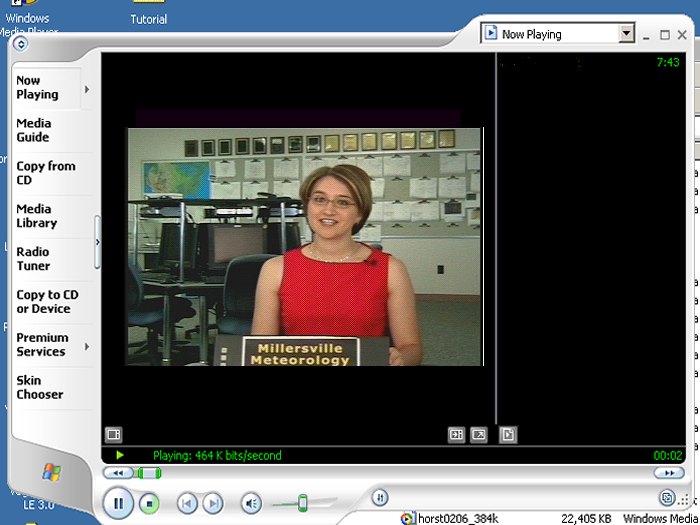Switch to skin mode with corner icon

click(667, 497)
